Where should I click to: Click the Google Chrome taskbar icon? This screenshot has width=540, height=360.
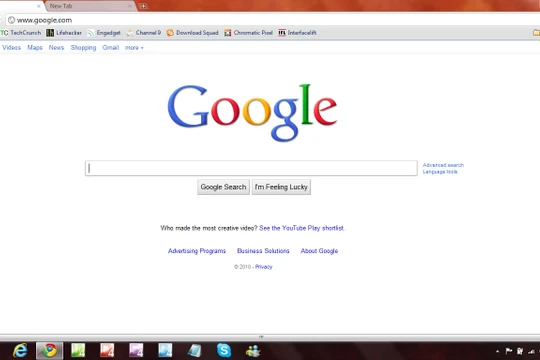(50, 350)
